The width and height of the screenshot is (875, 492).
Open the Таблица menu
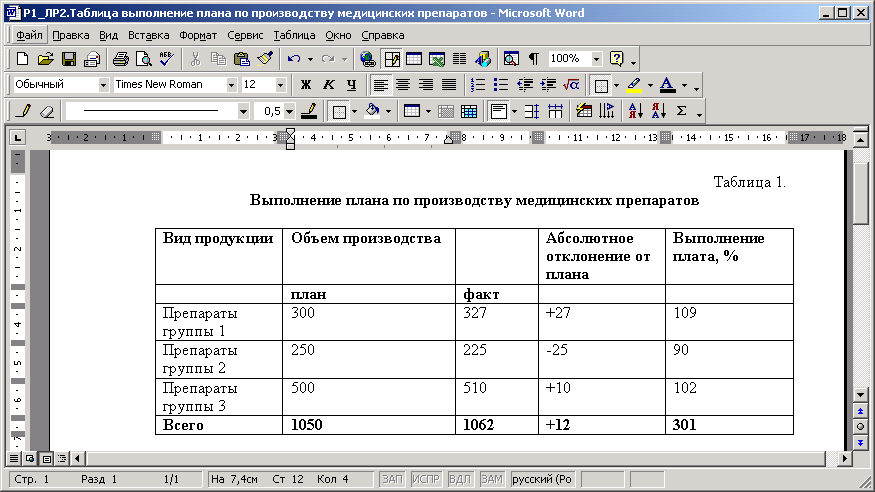pyautogui.click(x=294, y=35)
